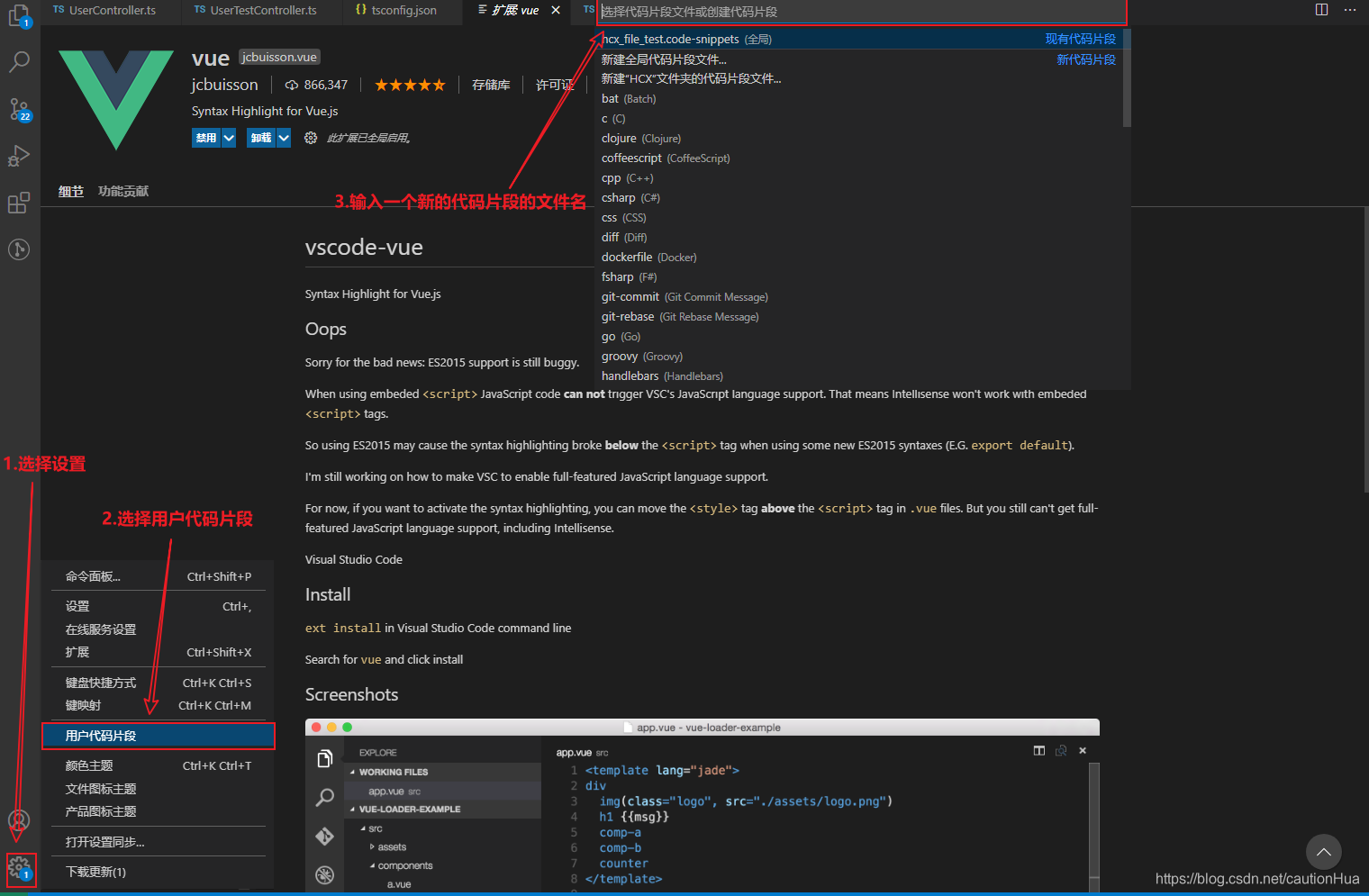Image resolution: width=1369 pixels, height=896 pixels.
Task: Click the download count 866,347
Action: (x=316, y=85)
